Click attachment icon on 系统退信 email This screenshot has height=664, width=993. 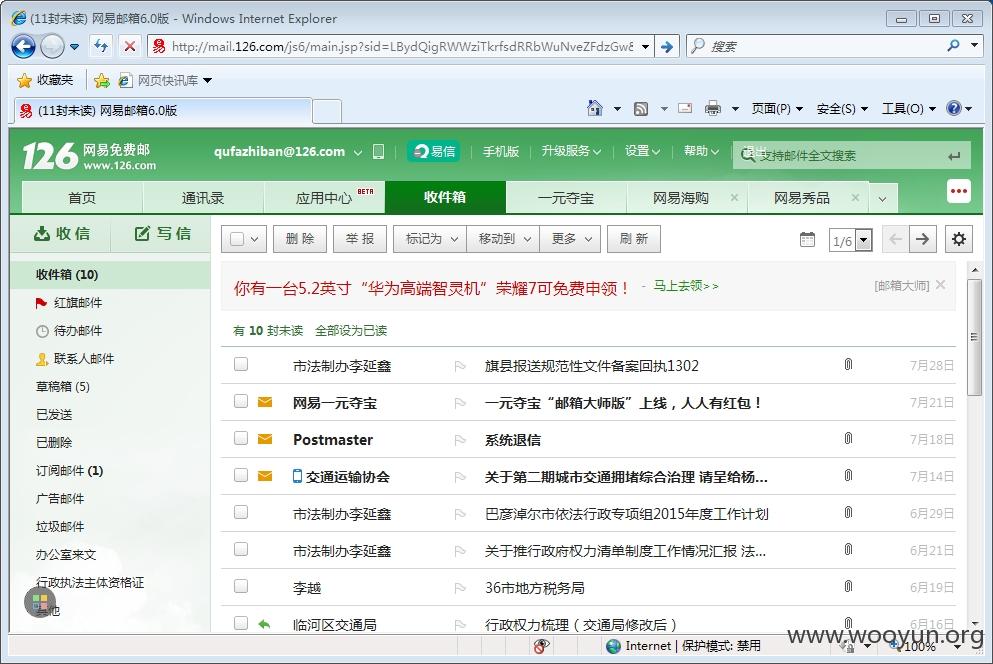[x=848, y=438]
